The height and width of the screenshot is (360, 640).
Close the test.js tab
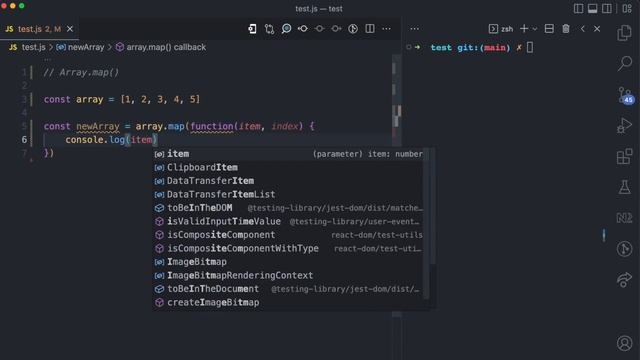[x=70, y=29]
